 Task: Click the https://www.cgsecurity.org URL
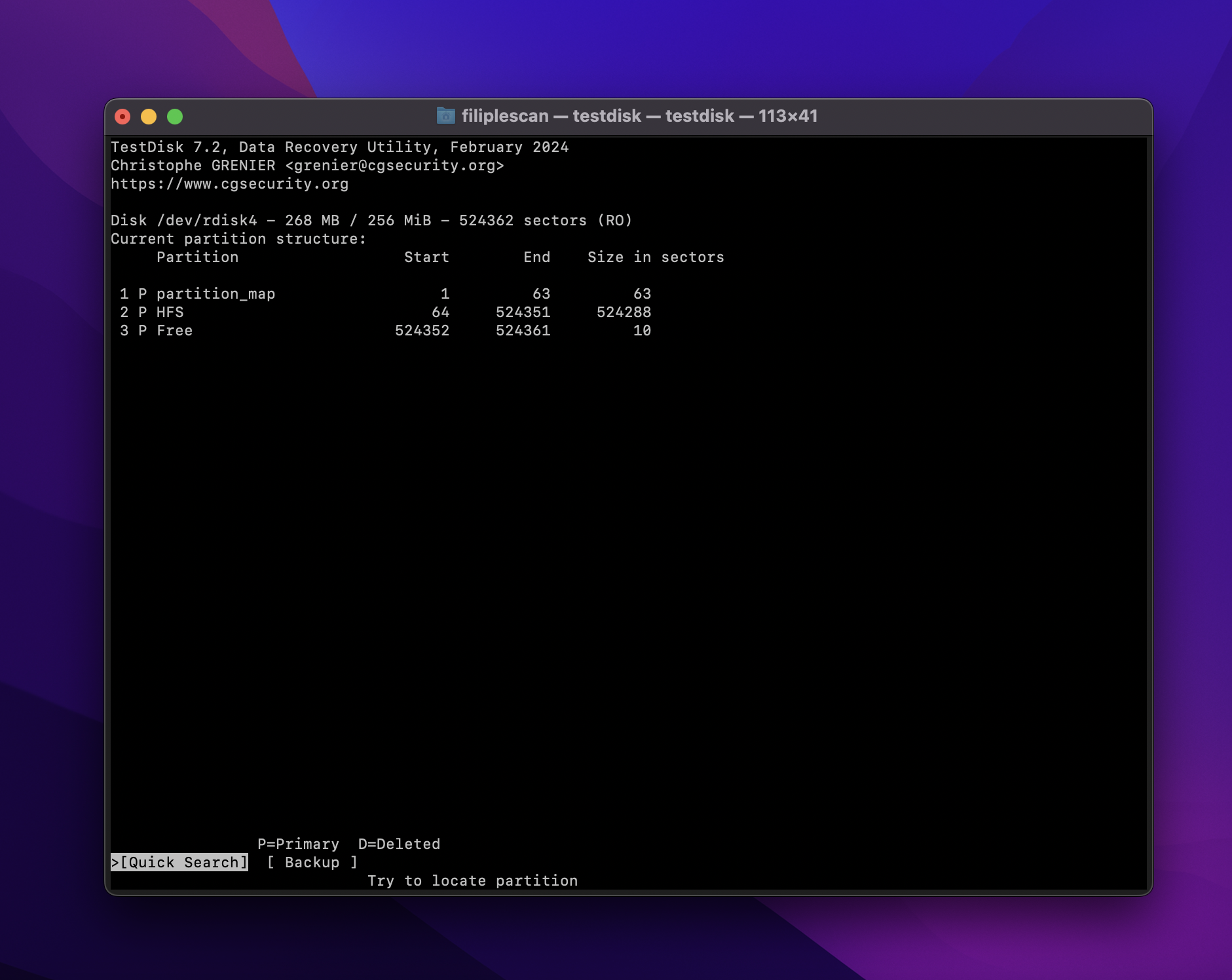pos(229,184)
